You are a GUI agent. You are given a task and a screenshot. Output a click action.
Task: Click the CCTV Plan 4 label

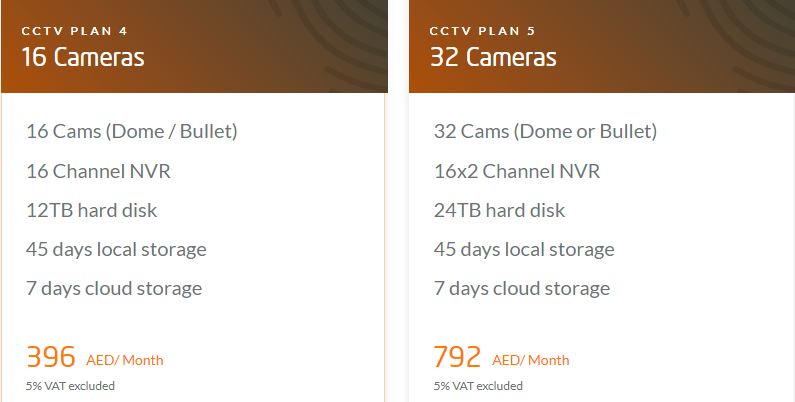tap(74, 31)
